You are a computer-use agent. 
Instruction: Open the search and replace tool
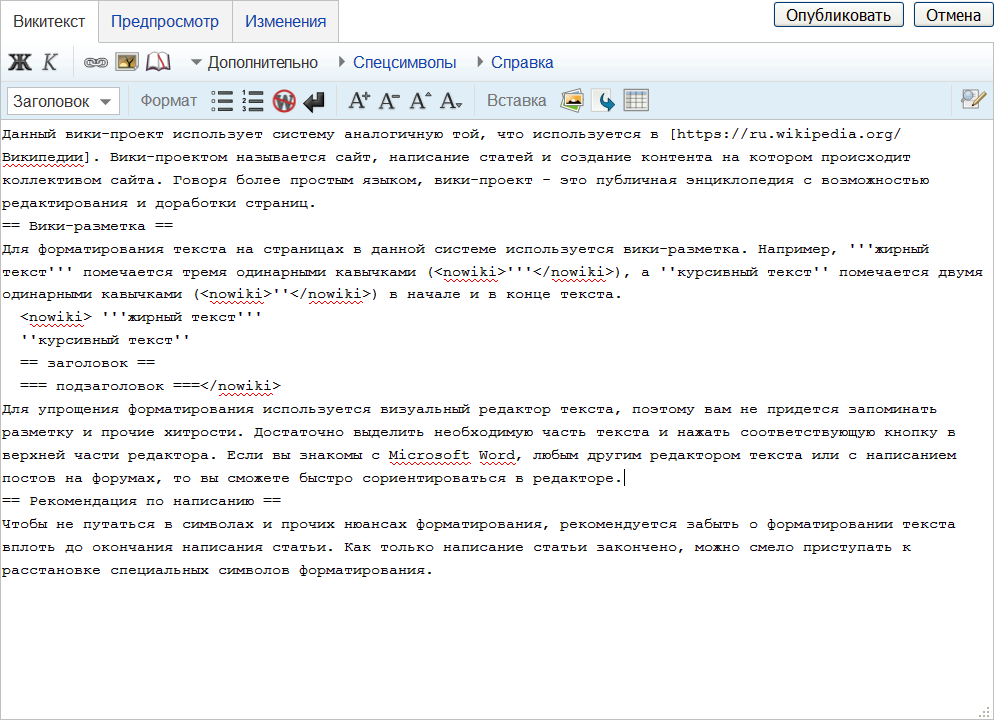[973, 100]
